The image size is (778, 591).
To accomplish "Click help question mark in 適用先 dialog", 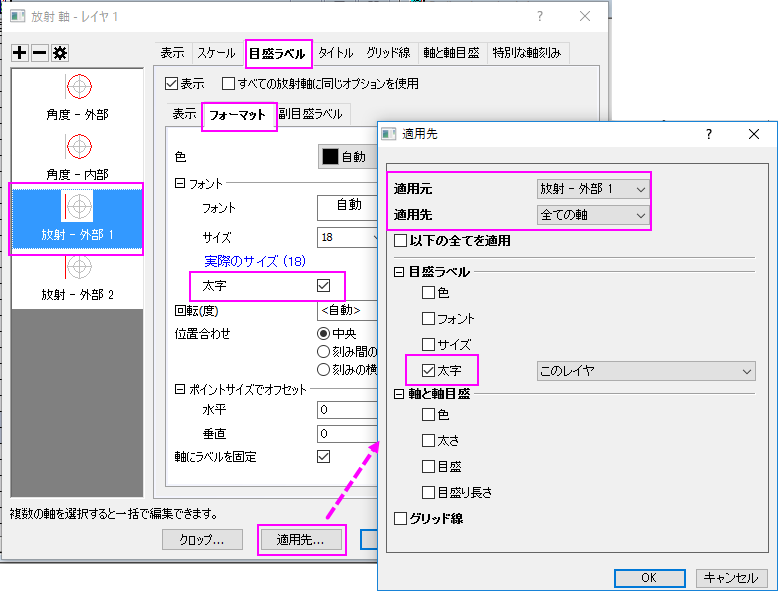I will (x=709, y=134).
